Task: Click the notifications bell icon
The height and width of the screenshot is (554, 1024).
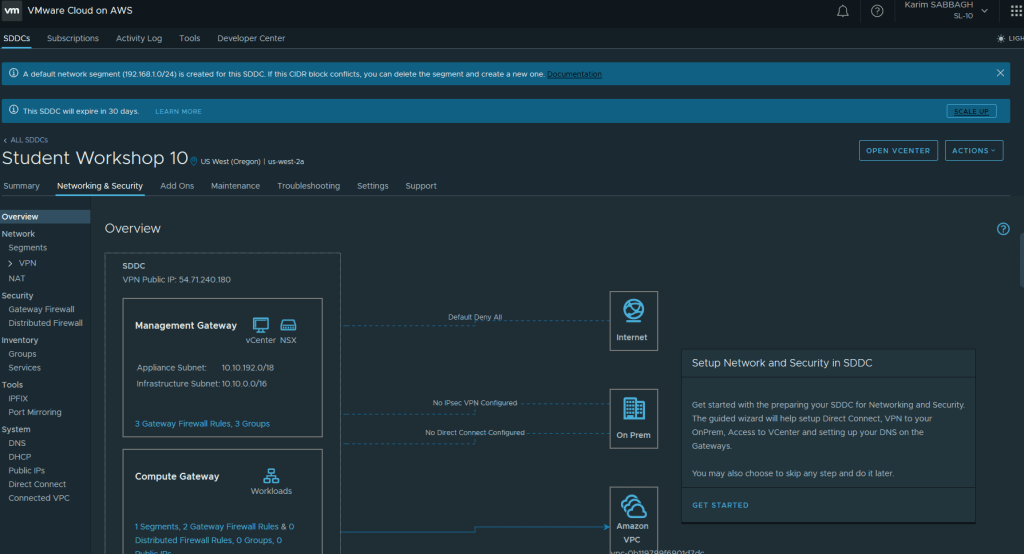Action: tap(843, 11)
